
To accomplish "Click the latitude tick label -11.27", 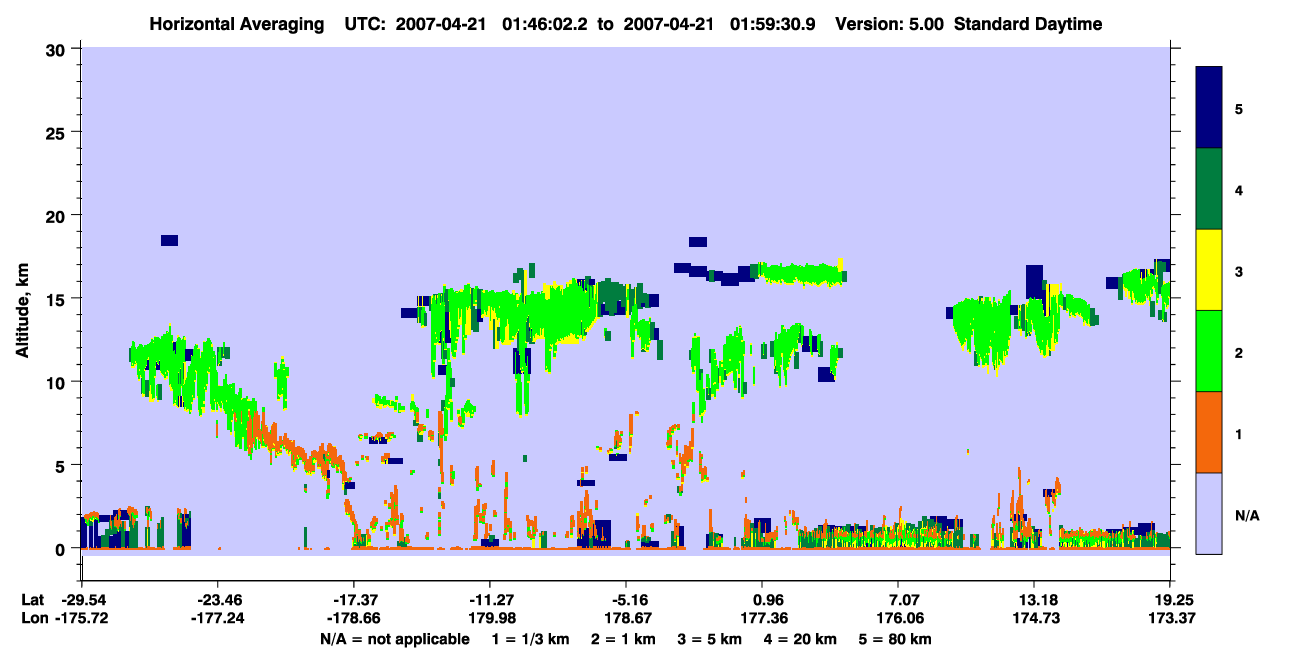I will click(x=489, y=600).
